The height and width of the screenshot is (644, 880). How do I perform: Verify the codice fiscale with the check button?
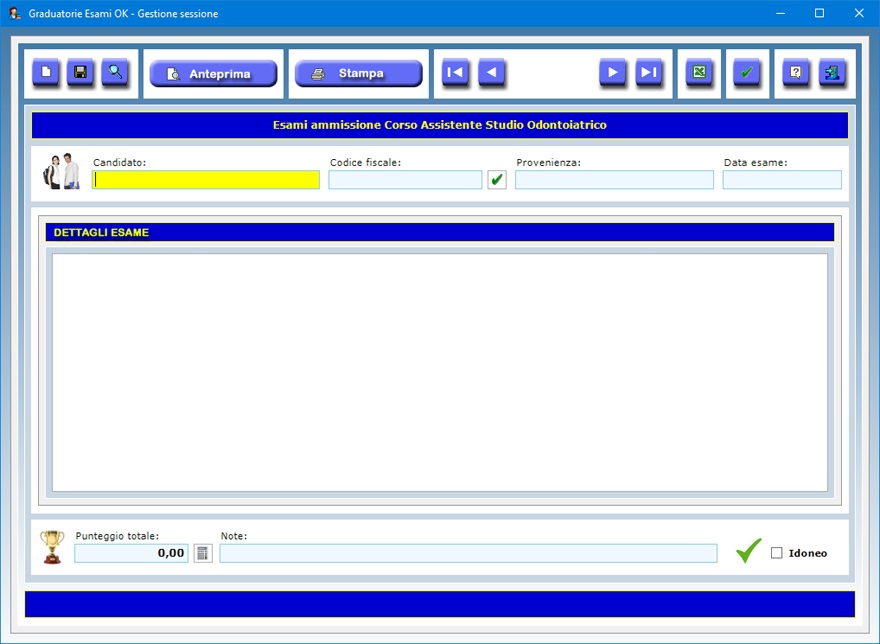(x=497, y=180)
